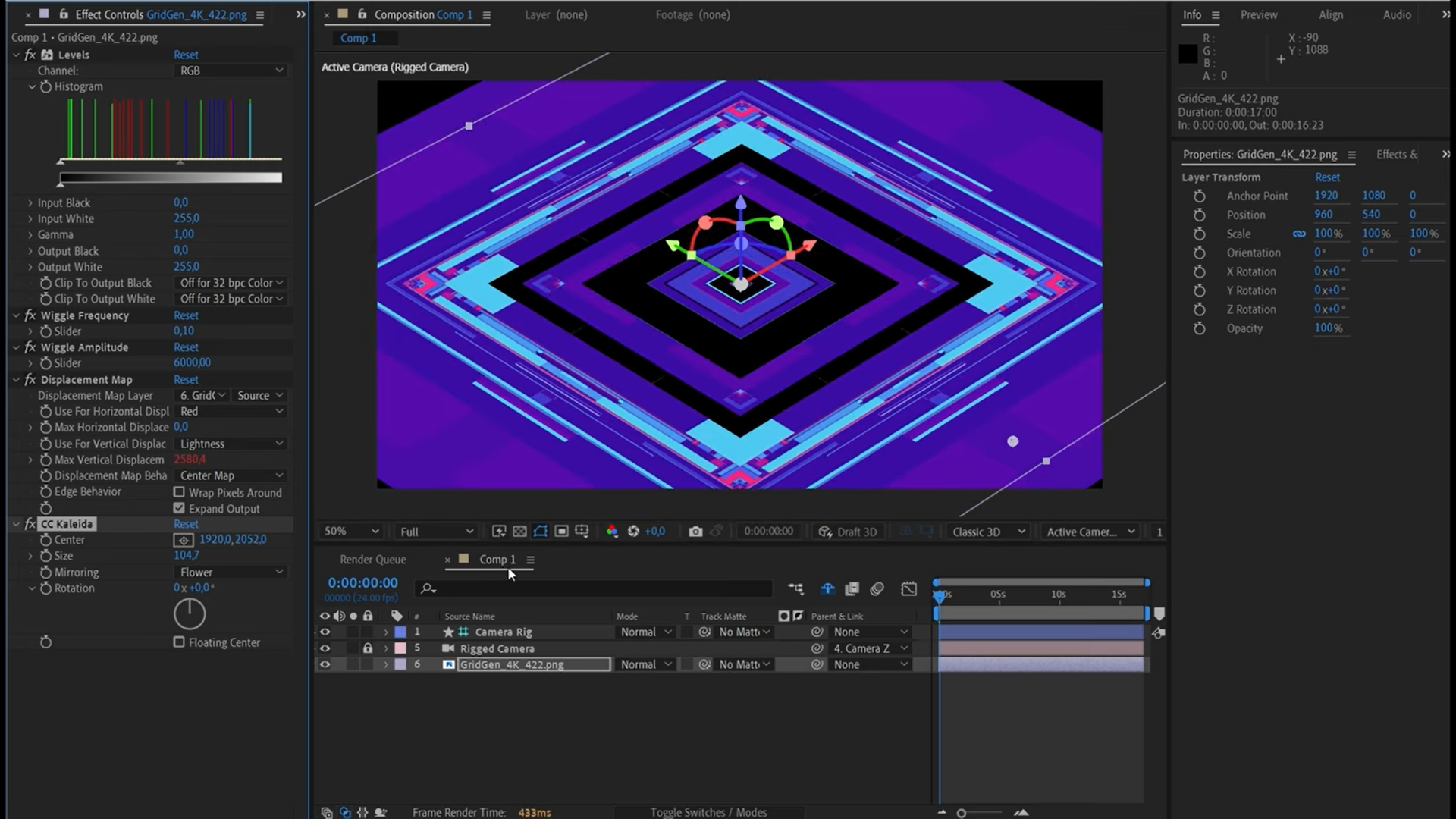The width and height of the screenshot is (1456, 819).
Task: Hide the Camera Rig layer with eye icon
Action: [x=325, y=632]
